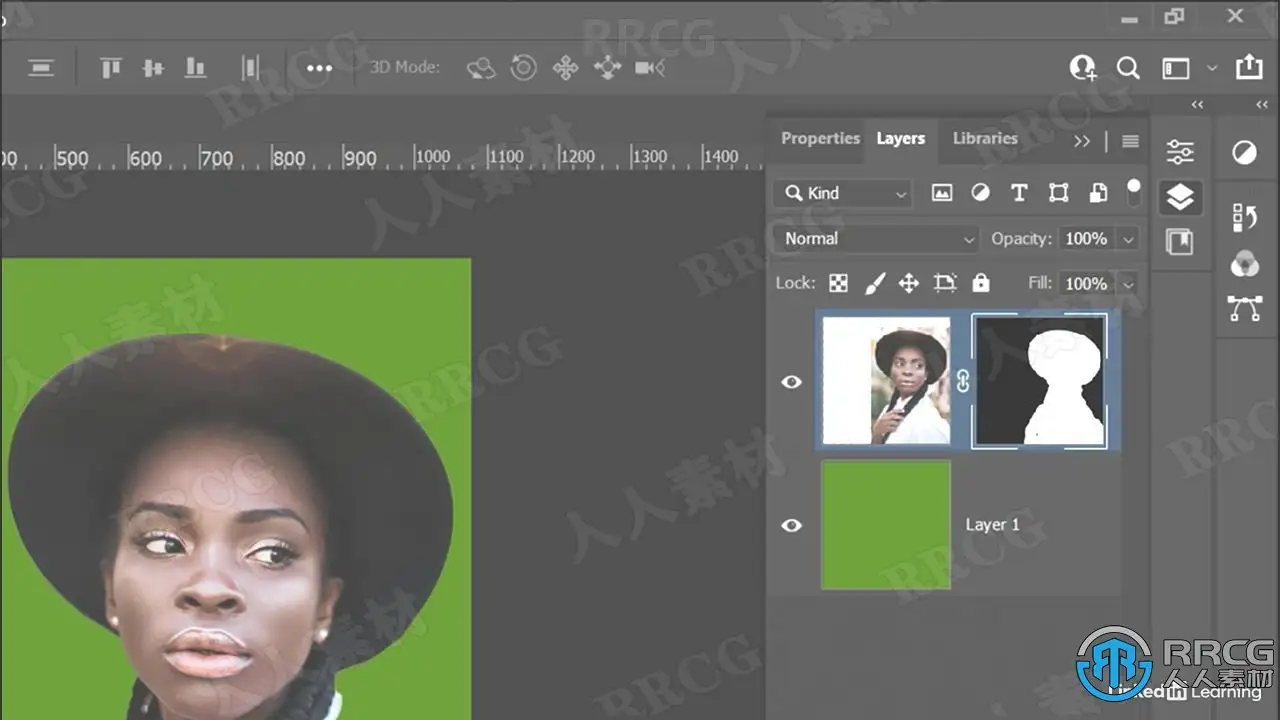Click the Fill 100% value field
Screen dimensions: 1280x720
[x=1087, y=284]
